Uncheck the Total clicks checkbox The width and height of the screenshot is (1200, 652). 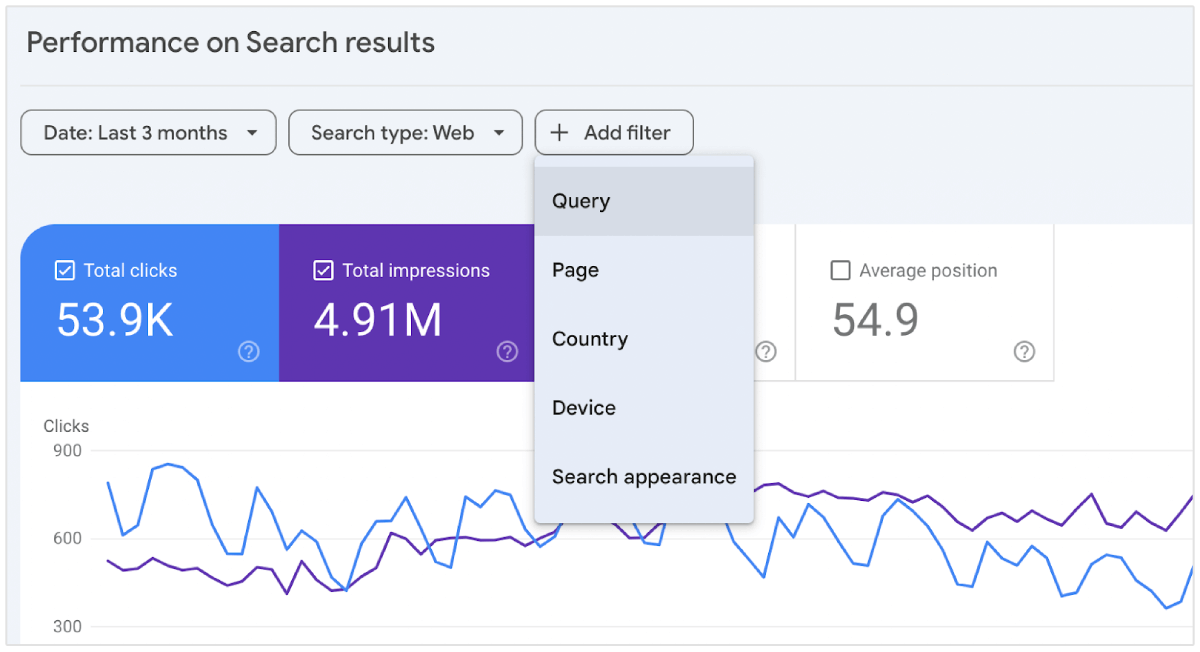tap(65, 270)
